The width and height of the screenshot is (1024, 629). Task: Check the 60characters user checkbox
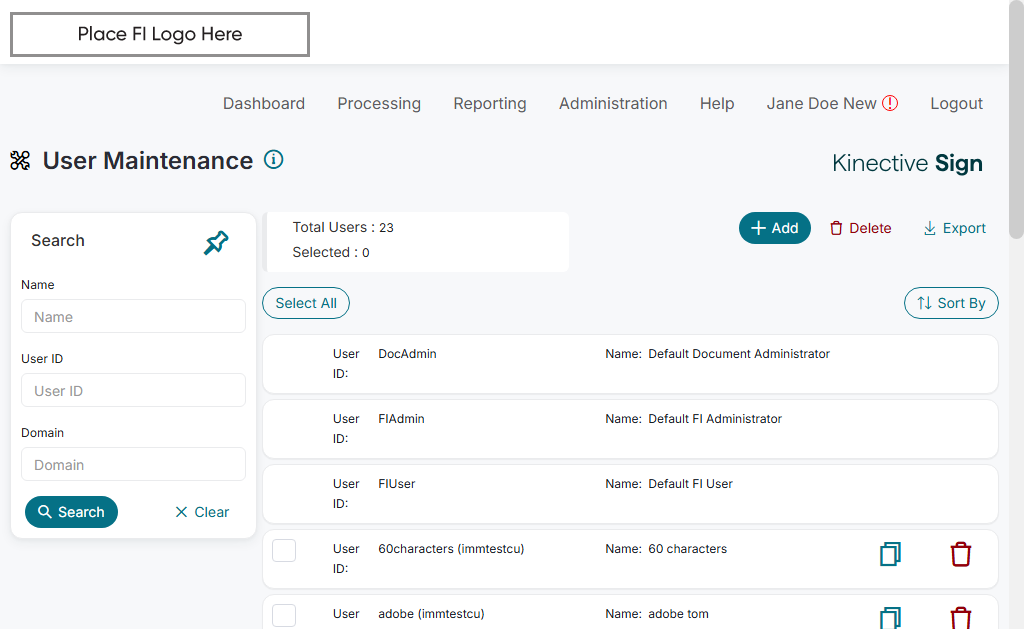coord(284,550)
